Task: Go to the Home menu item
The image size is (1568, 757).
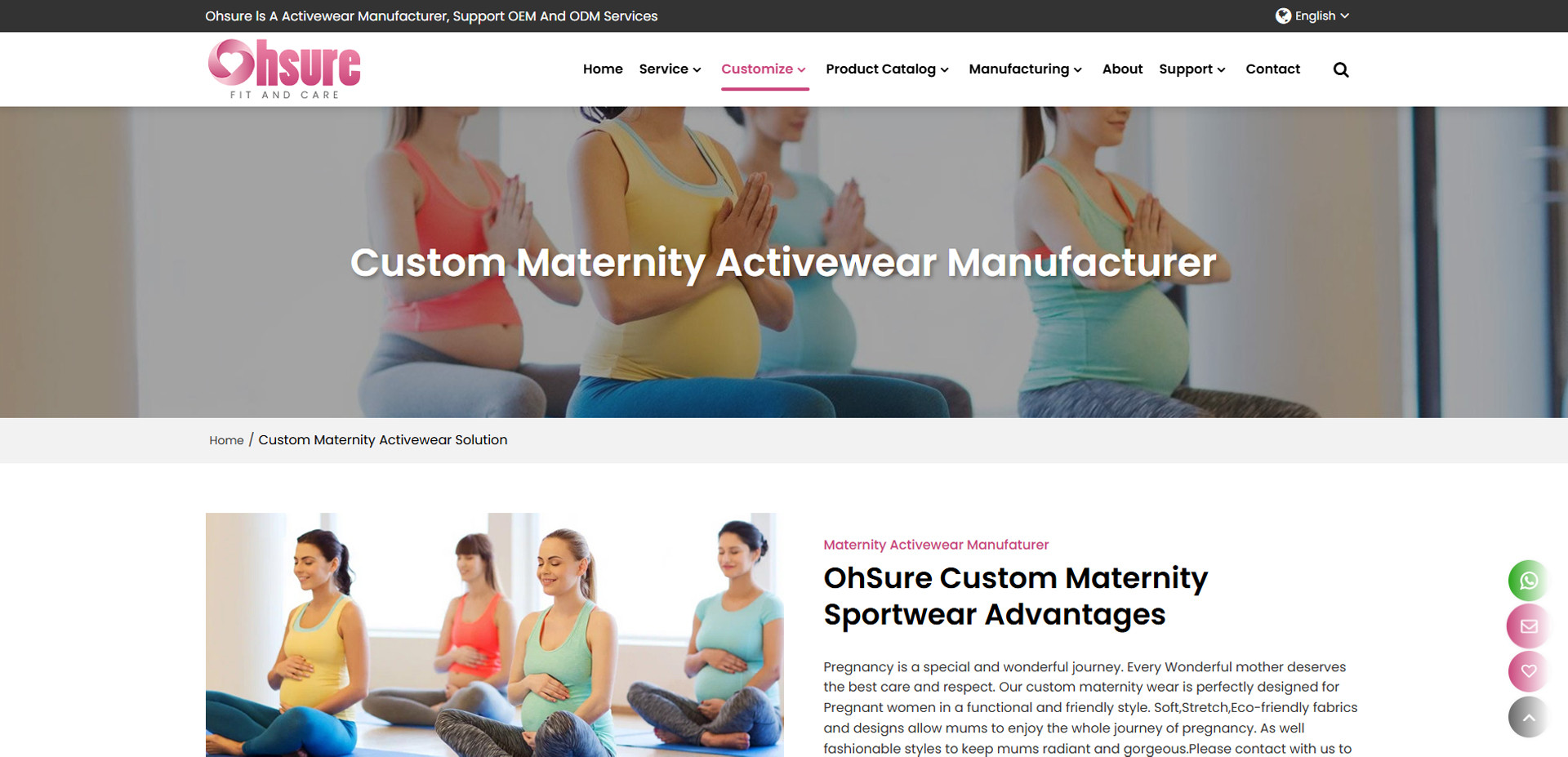Action: pyautogui.click(x=603, y=69)
